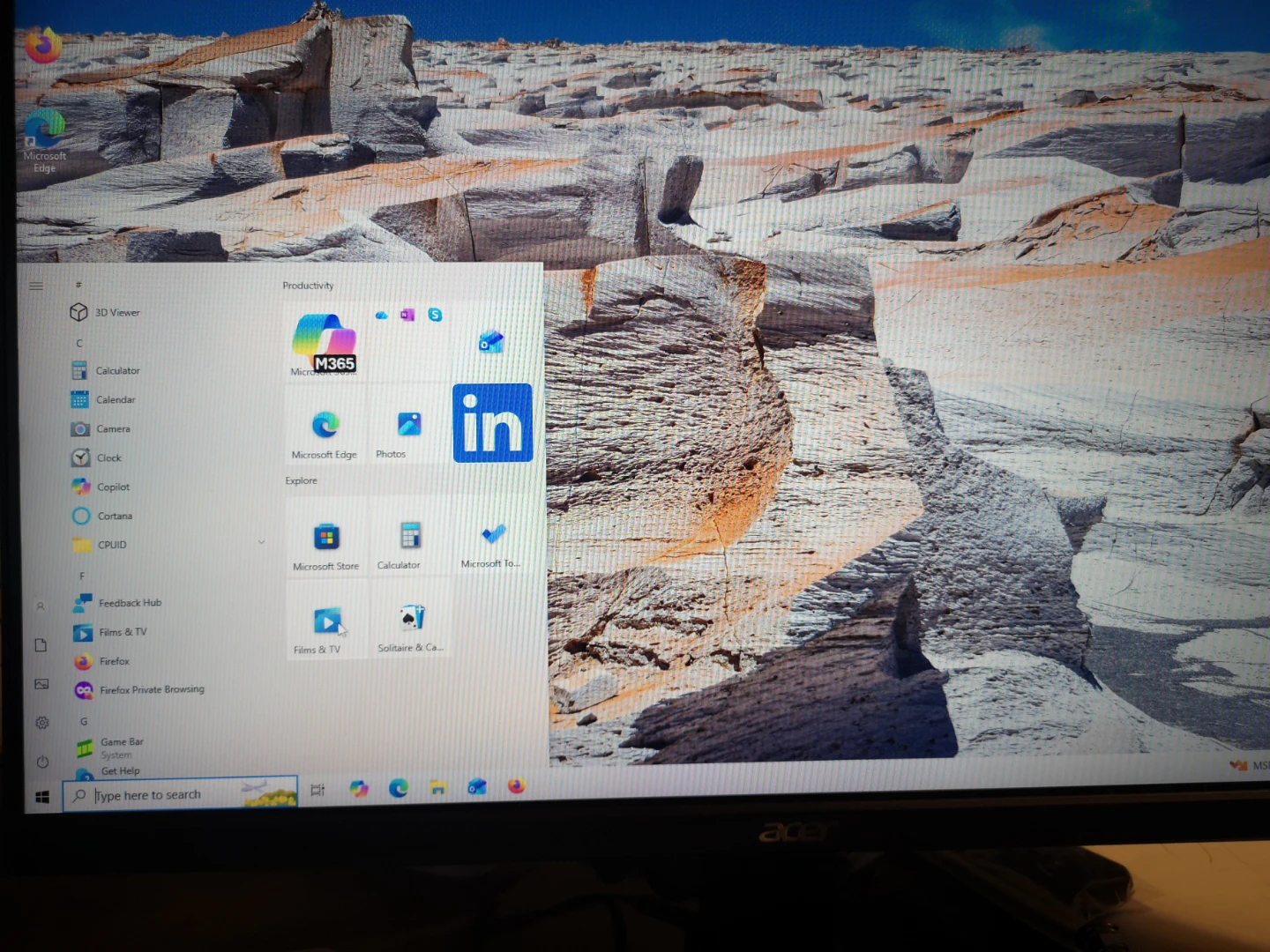Screen dimensions: 1270x952
Task: Open the Power options button
Action: point(42,762)
